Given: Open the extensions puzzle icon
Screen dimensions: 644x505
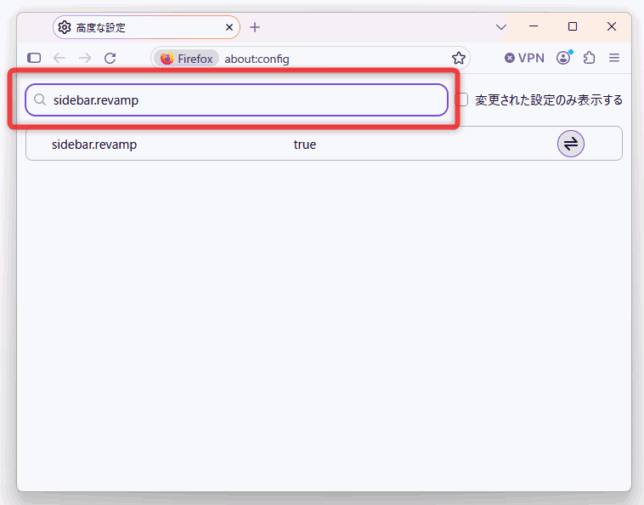Looking at the screenshot, I should click(589, 58).
